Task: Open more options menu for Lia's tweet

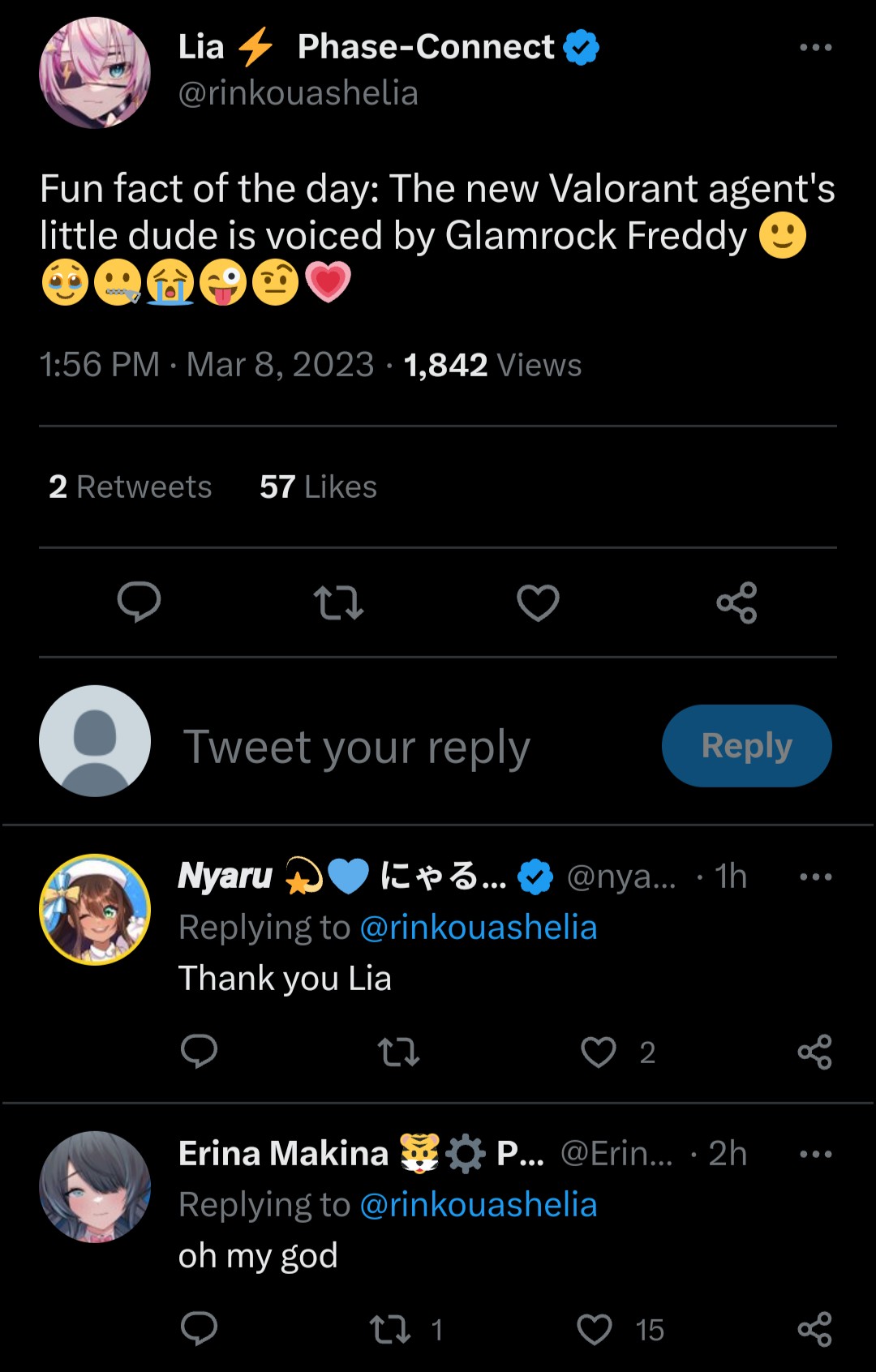Action: point(815,47)
